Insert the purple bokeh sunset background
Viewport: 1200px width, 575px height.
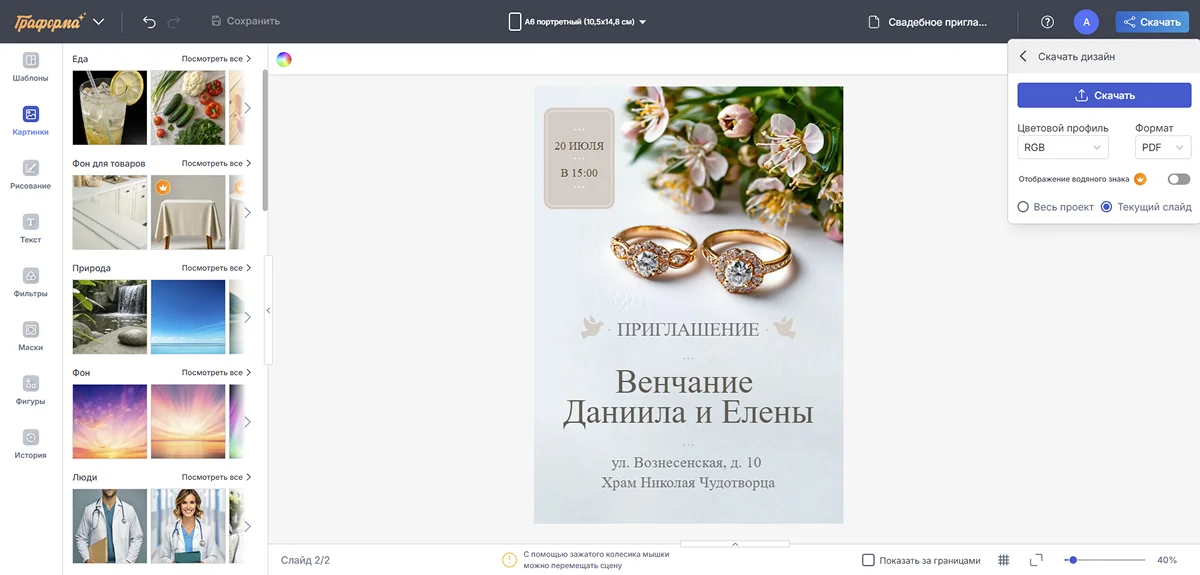coord(110,421)
